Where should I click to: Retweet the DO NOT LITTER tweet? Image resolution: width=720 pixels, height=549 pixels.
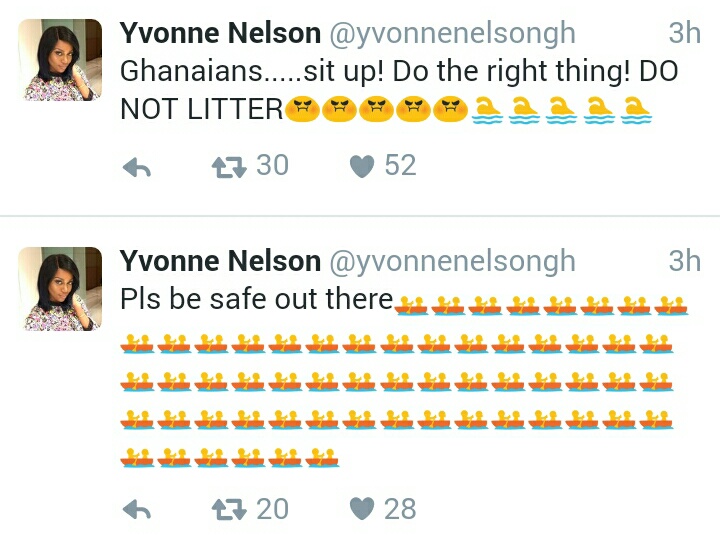[229, 167]
